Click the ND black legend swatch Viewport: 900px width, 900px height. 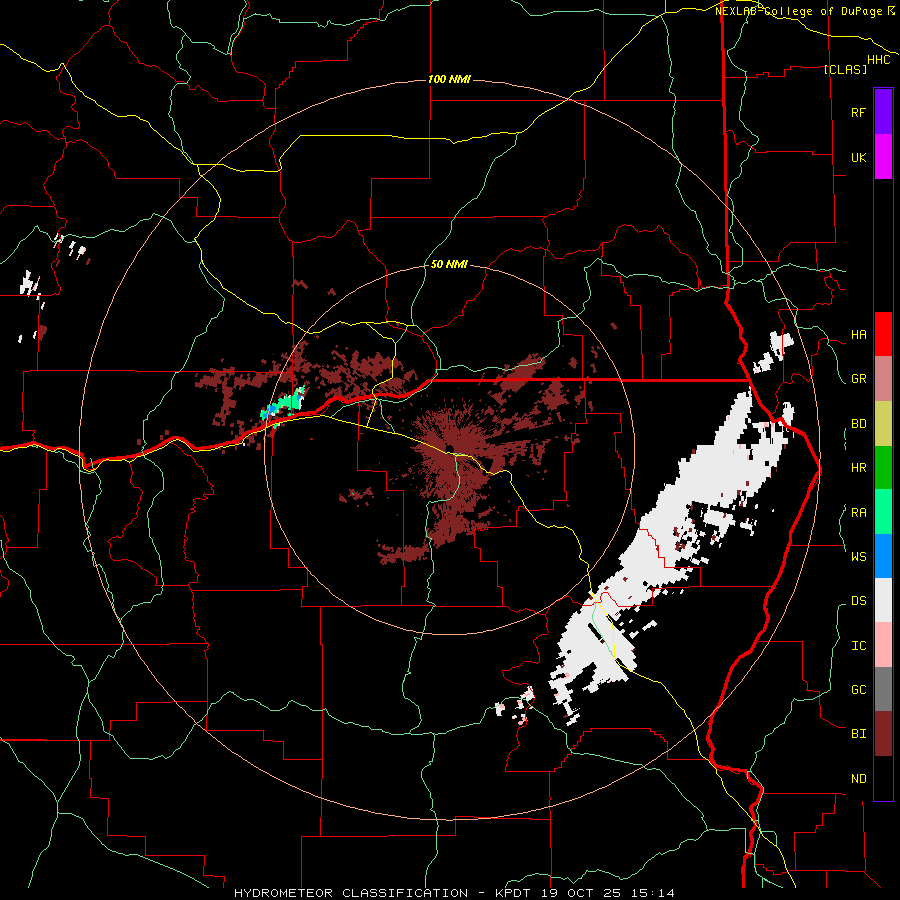(883, 778)
